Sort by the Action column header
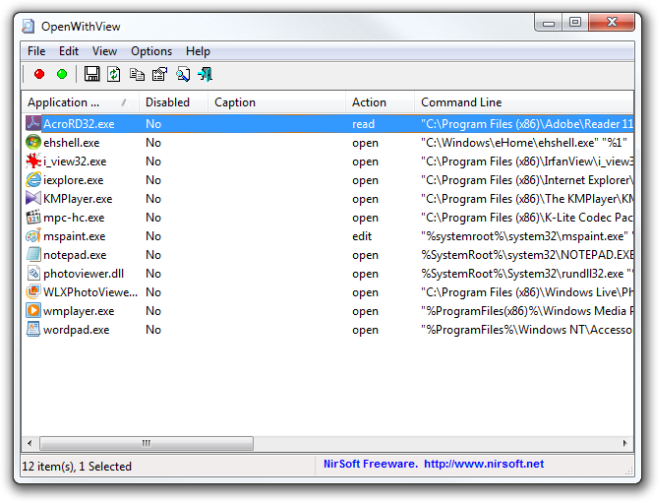660x503 pixels. coord(380,102)
